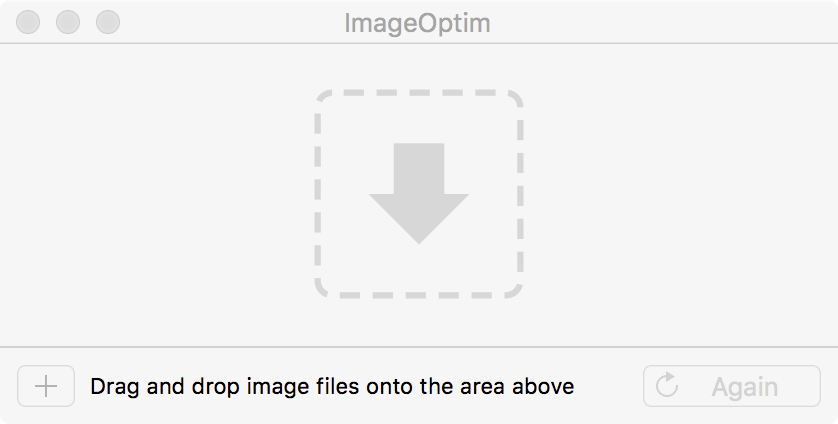Click the empty title bar area right of the title
Screen dimensions: 838x424
click(663, 22)
